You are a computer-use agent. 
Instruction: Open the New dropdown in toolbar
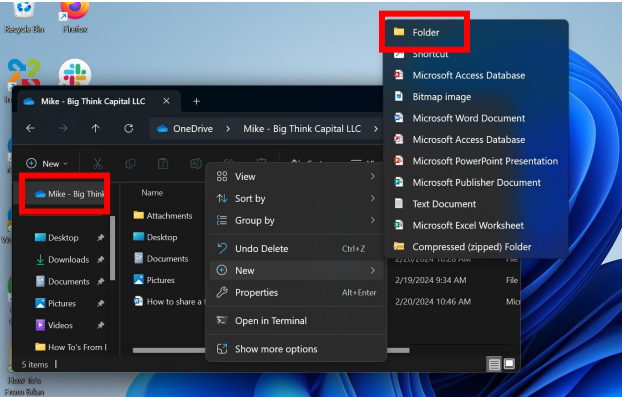[47, 163]
